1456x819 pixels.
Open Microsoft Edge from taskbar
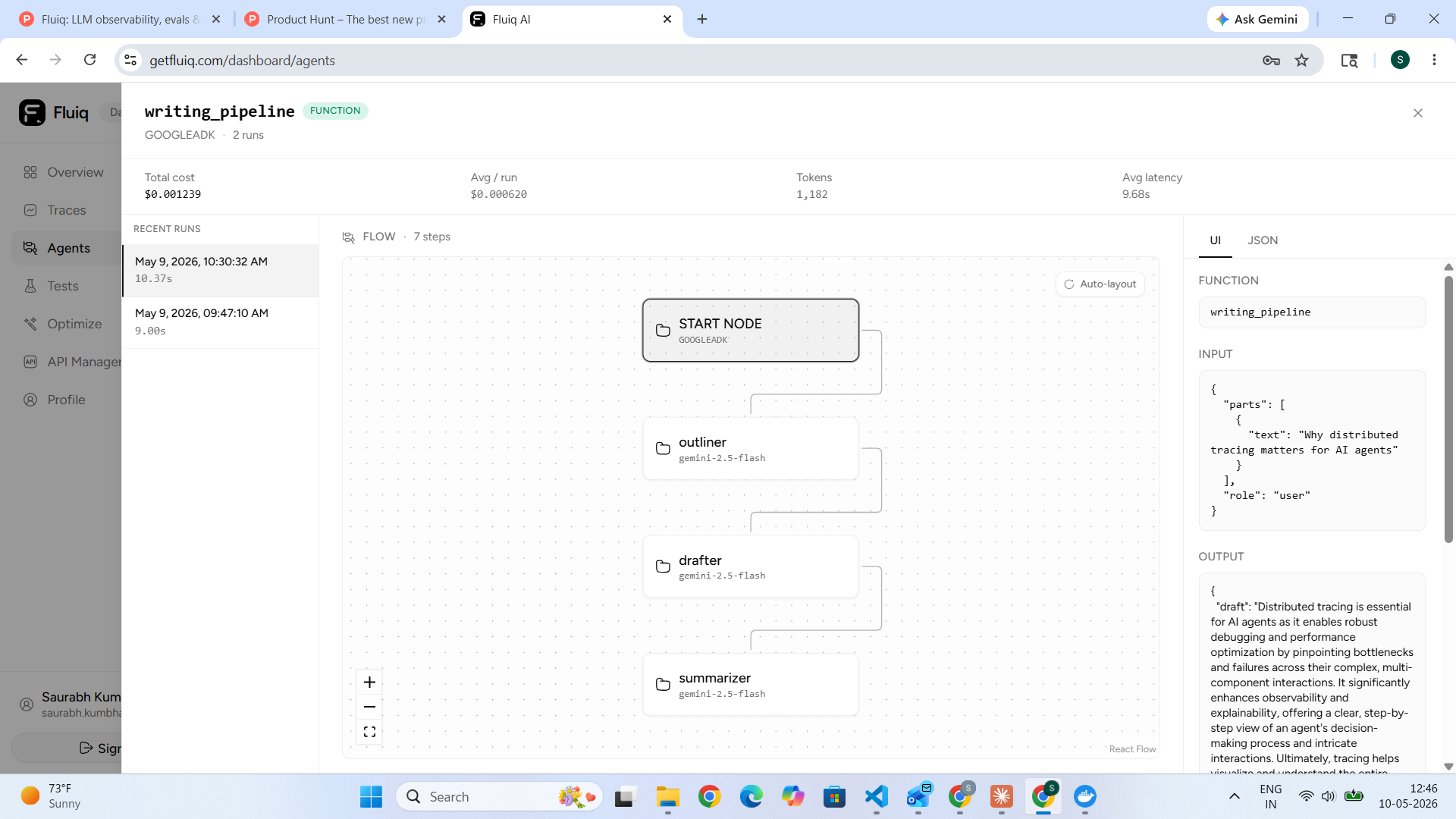tap(751, 796)
